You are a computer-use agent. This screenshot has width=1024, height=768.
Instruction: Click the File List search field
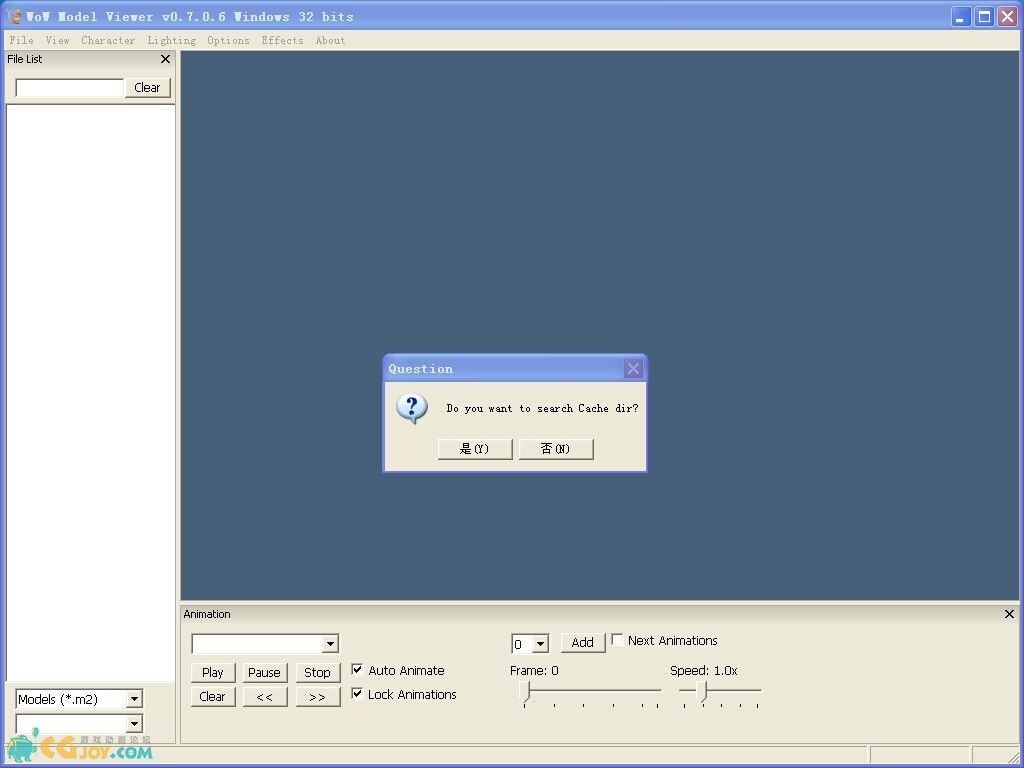click(69, 88)
